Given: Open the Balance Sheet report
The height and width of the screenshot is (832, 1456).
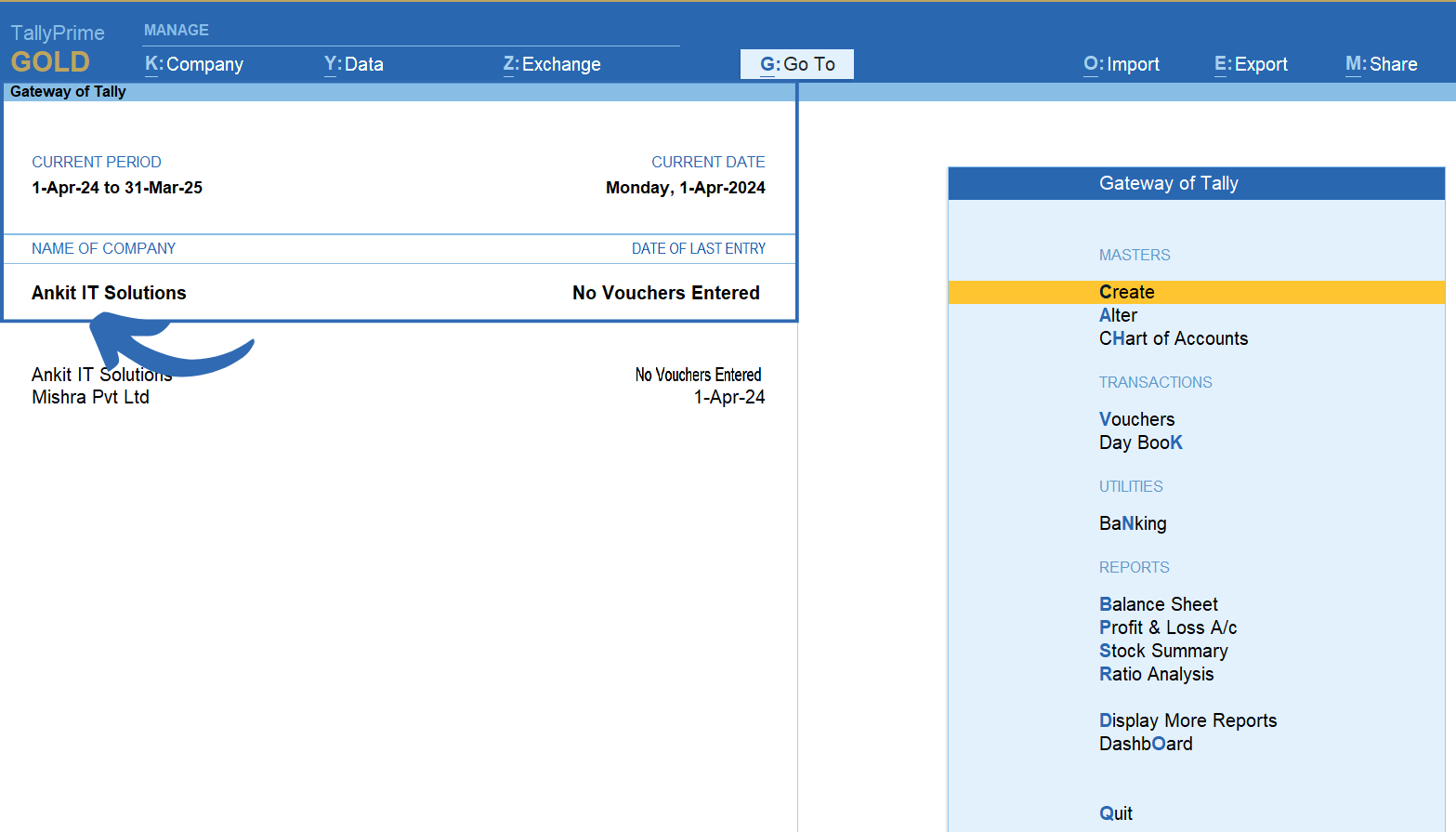Looking at the screenshot, I should 1159,604.
